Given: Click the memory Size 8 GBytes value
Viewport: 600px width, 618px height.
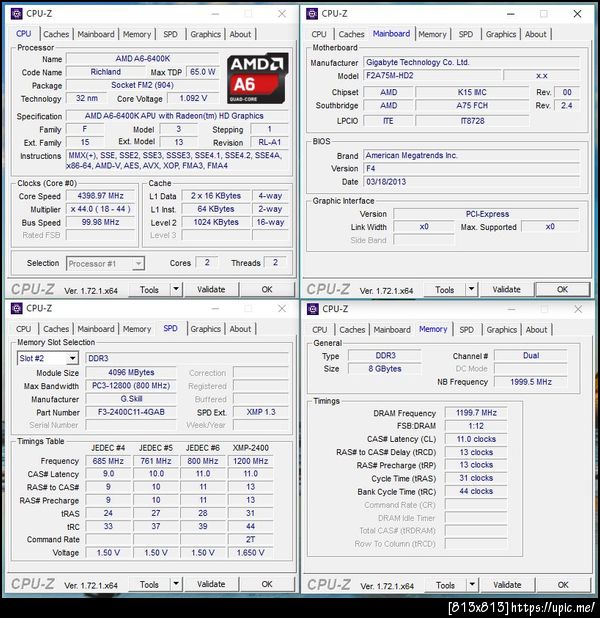Looking at the screenshot, I should [x=385, y=369].
